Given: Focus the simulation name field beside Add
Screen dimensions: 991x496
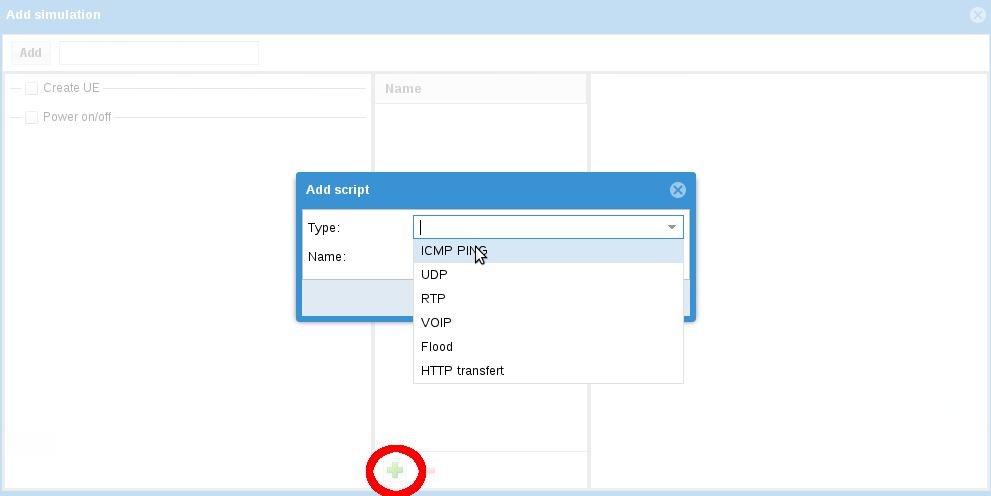Looking at the screenshot, I should (159, 53).
